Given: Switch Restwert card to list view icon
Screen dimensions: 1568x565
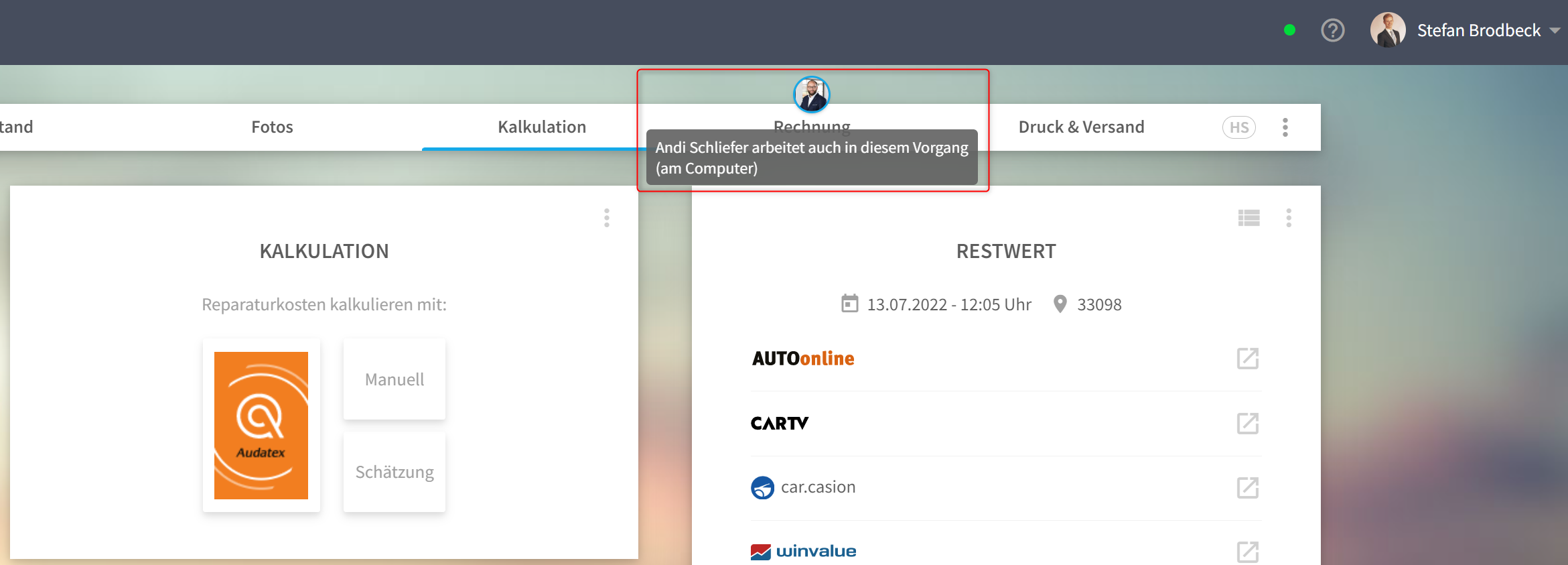Looking at the screenshot, I should point(1249,218).
